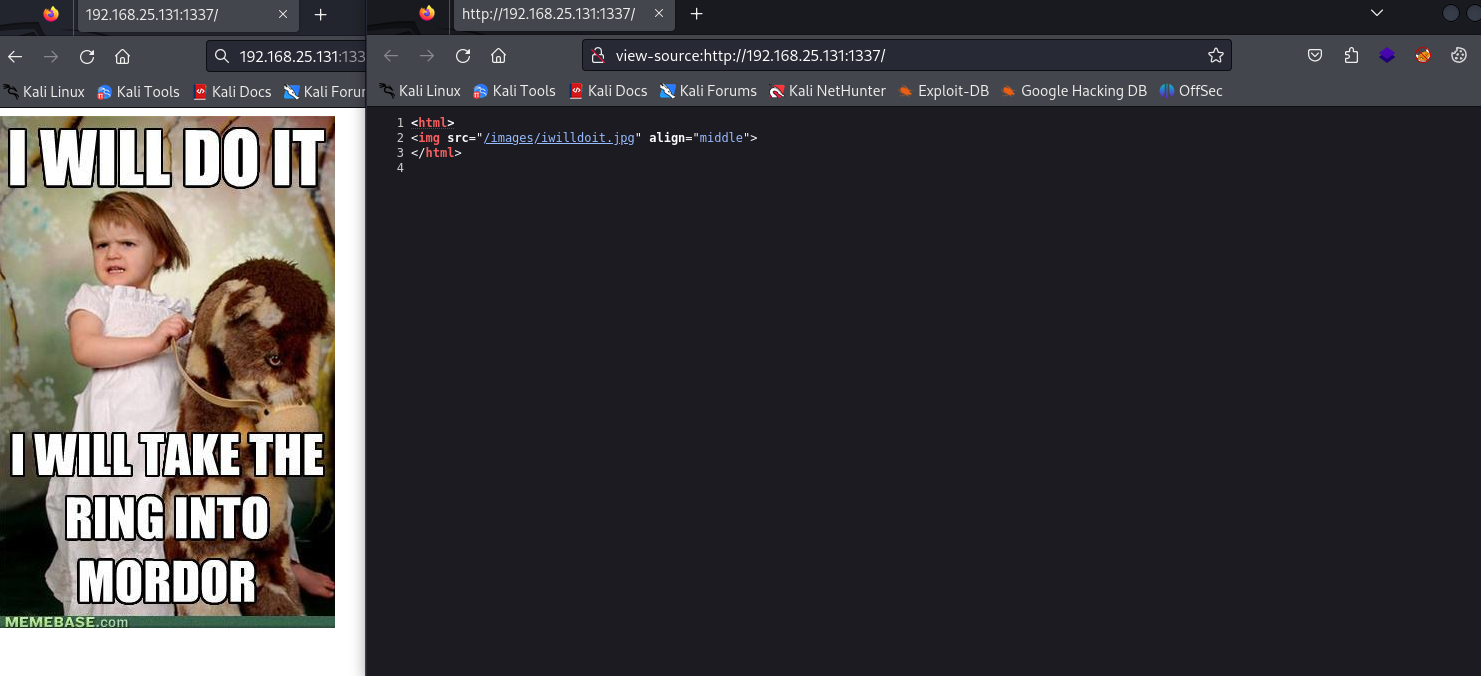The image size is (1481, 676).
Task: Click Back arrow in right Firefox window
Action: (391, 56)
